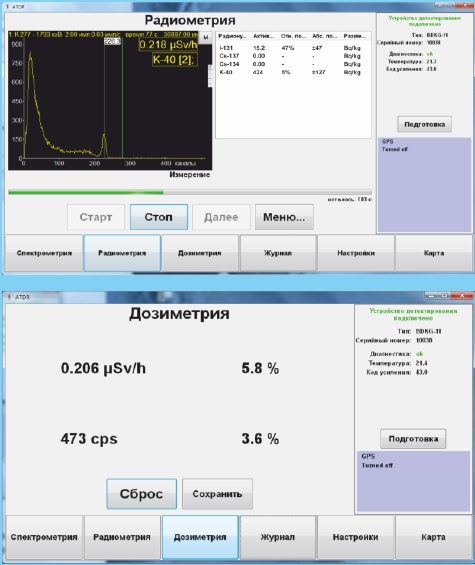Click Подготовка in the Дозиметрия window
The image size is (475, 565).
coord(413,439)
